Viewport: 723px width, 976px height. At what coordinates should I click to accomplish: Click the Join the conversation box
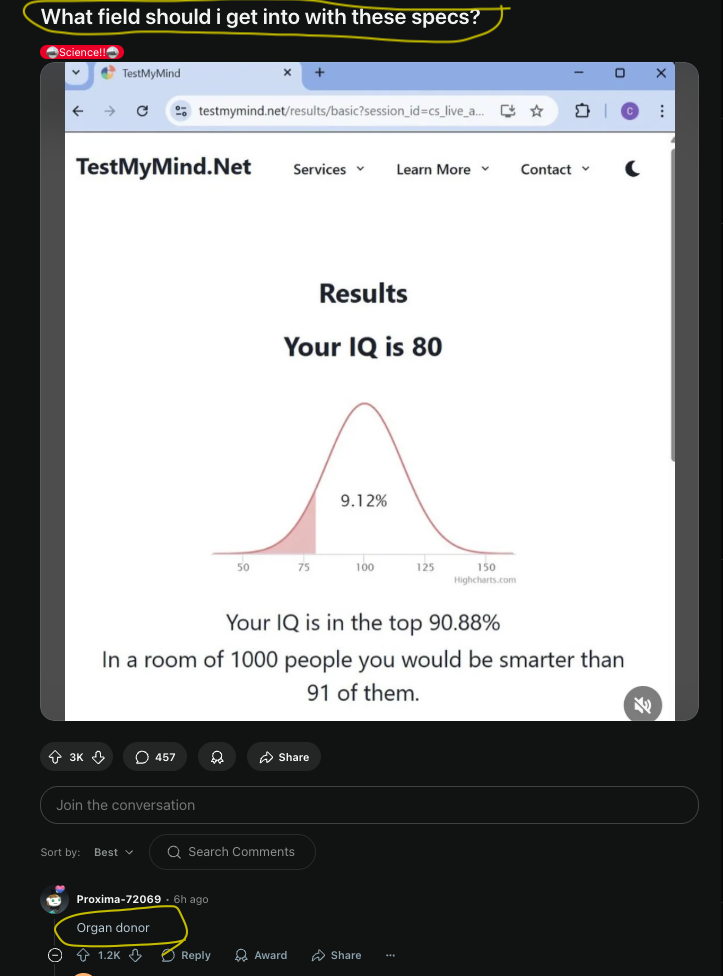[x=369, y=805]
